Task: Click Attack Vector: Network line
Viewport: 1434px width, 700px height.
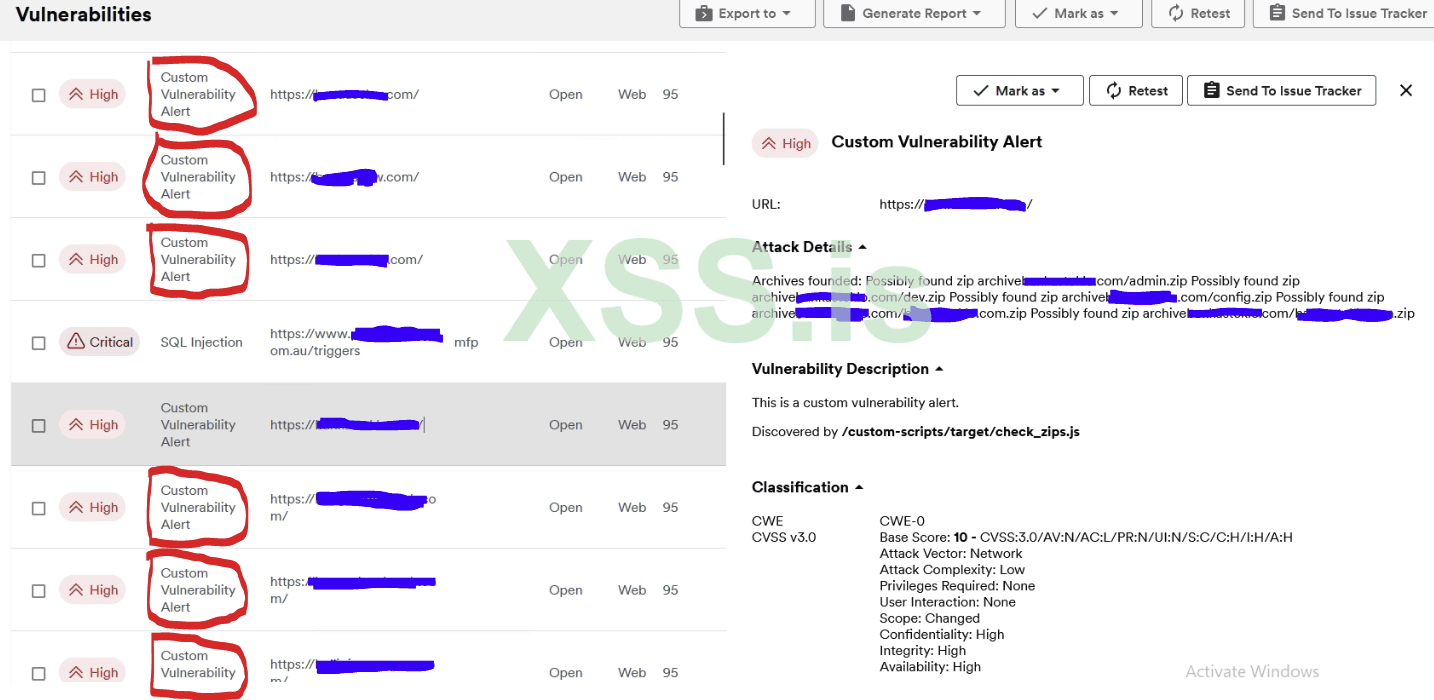Action: (x=951, y=553)
